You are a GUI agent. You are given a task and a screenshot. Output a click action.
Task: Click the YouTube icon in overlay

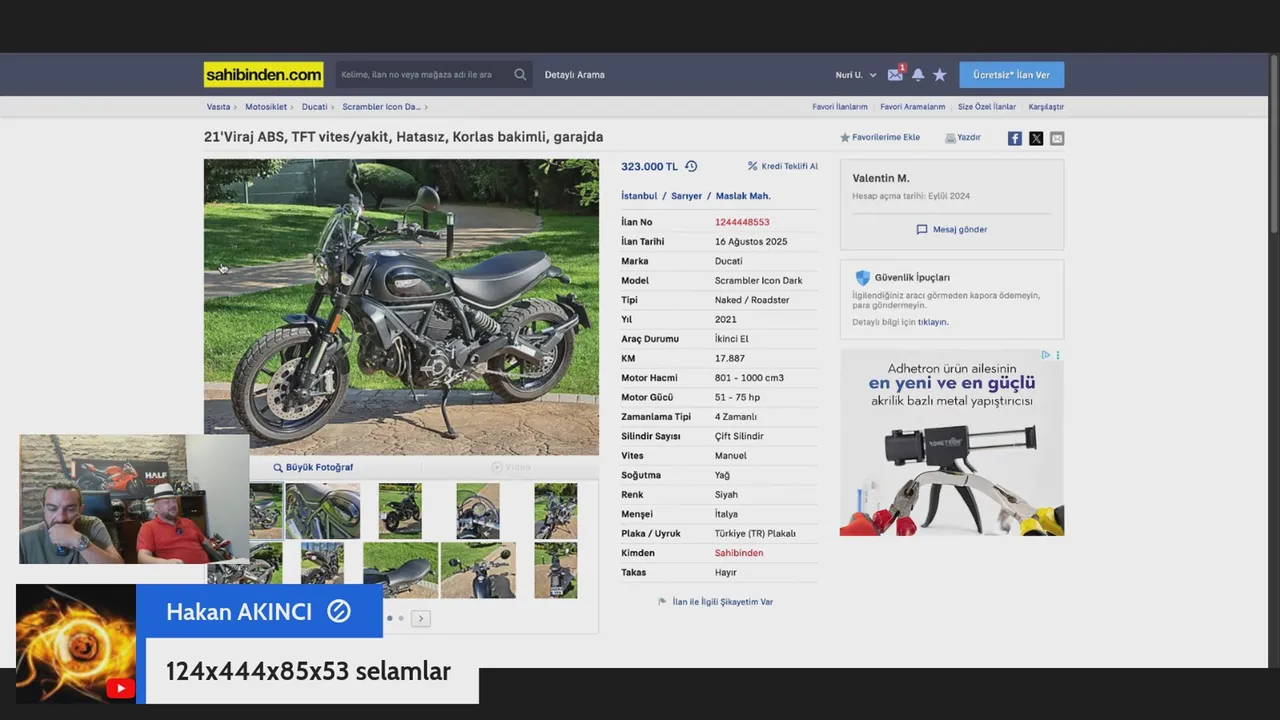point(120,688)
